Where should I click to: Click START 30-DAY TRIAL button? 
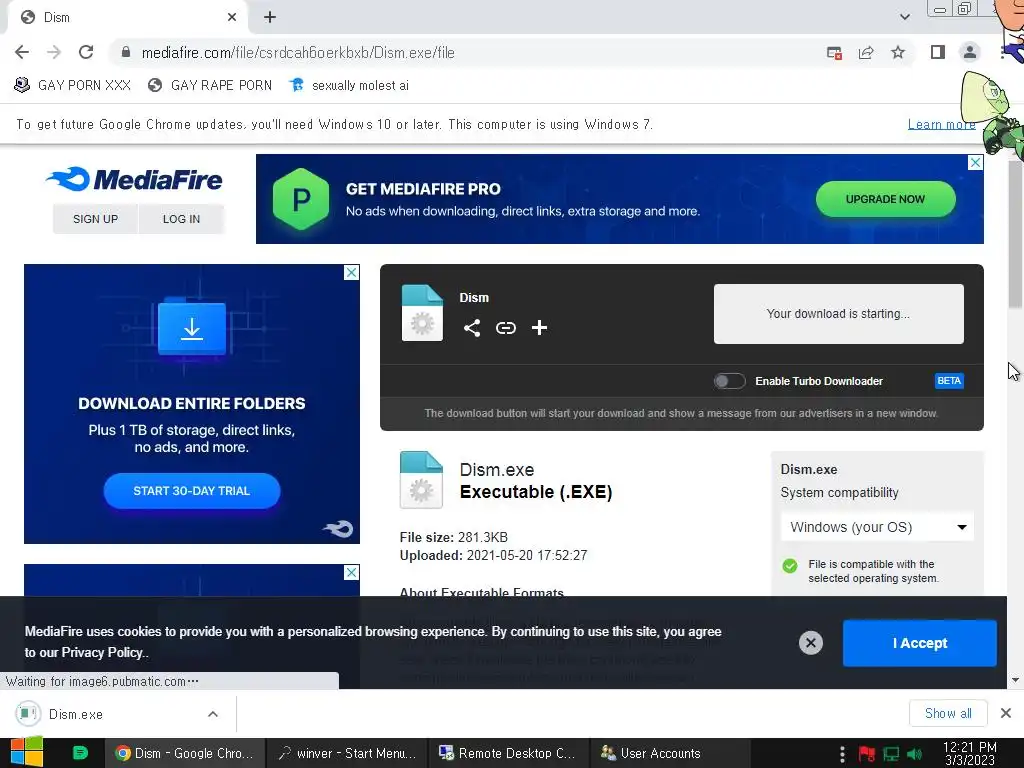point(192,490)
